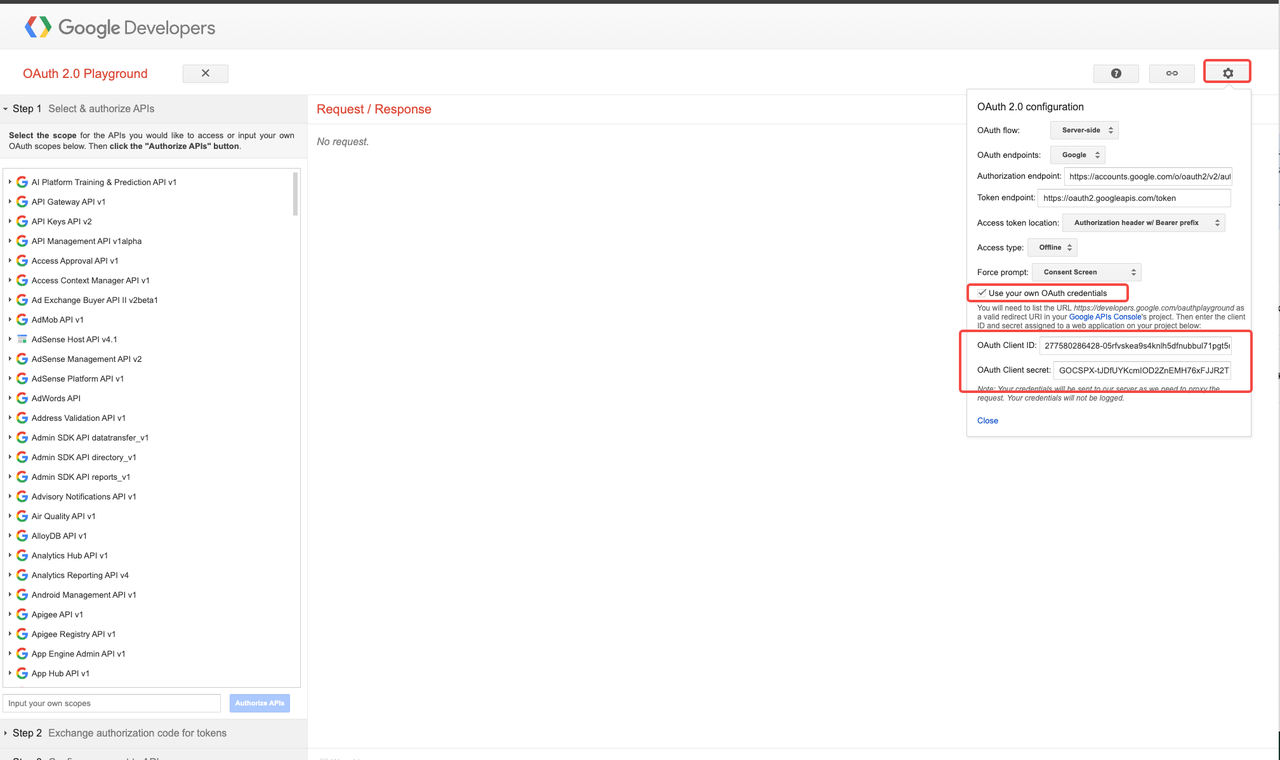The height and width of the screenshot is (760, 1280).
Task: Click the OAuth 2.0 Playground title
Action: point(85,74)
